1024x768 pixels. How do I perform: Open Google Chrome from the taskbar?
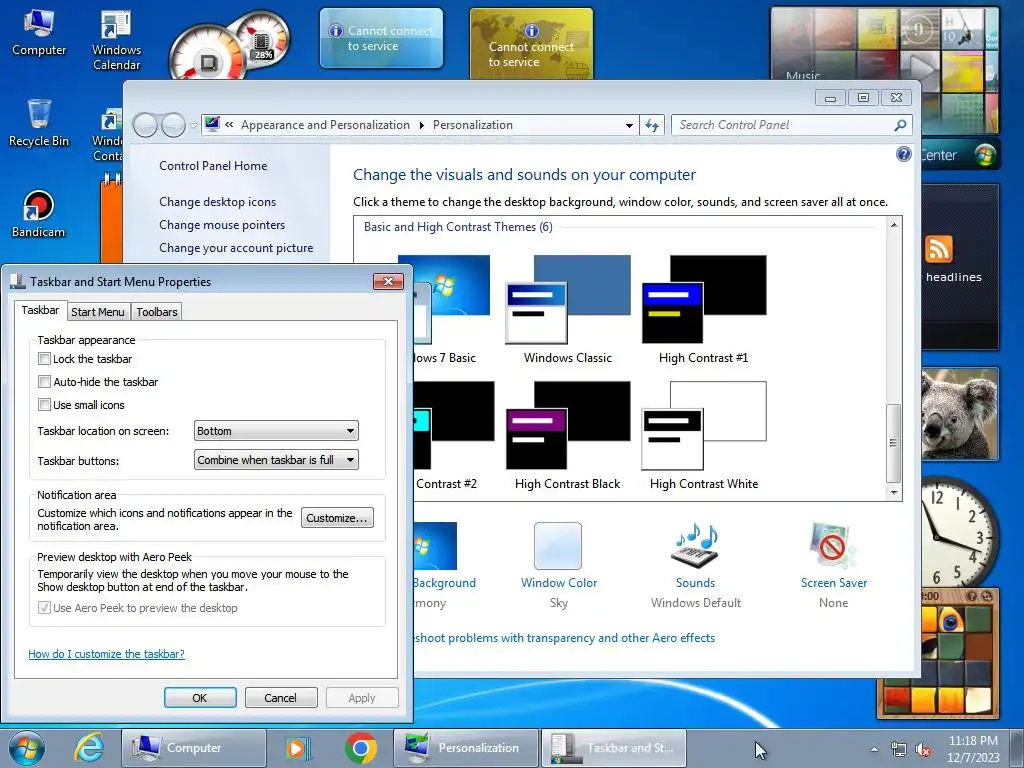coord(361,748)
